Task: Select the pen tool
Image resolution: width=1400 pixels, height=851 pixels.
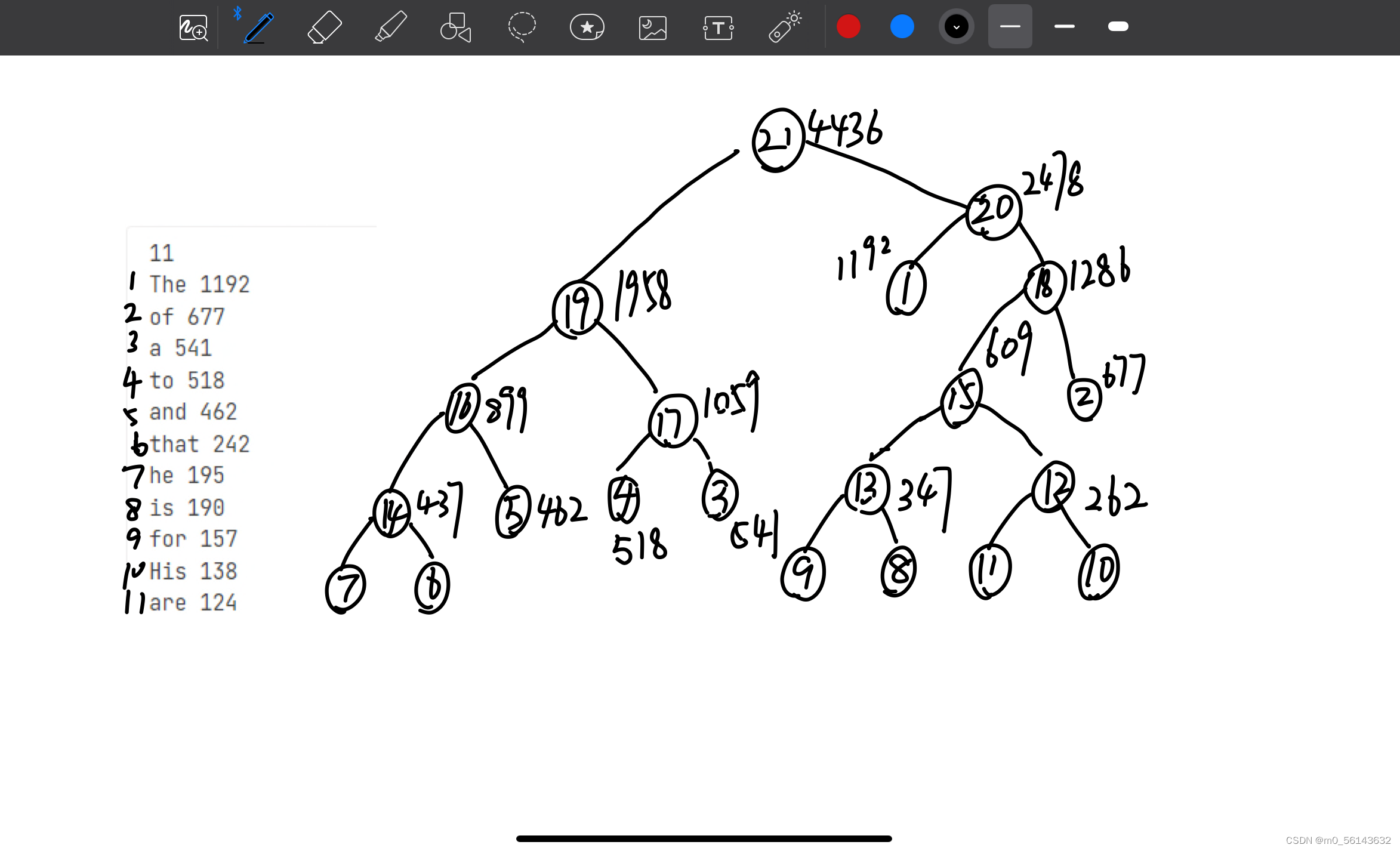Action: tap(259, 27)
